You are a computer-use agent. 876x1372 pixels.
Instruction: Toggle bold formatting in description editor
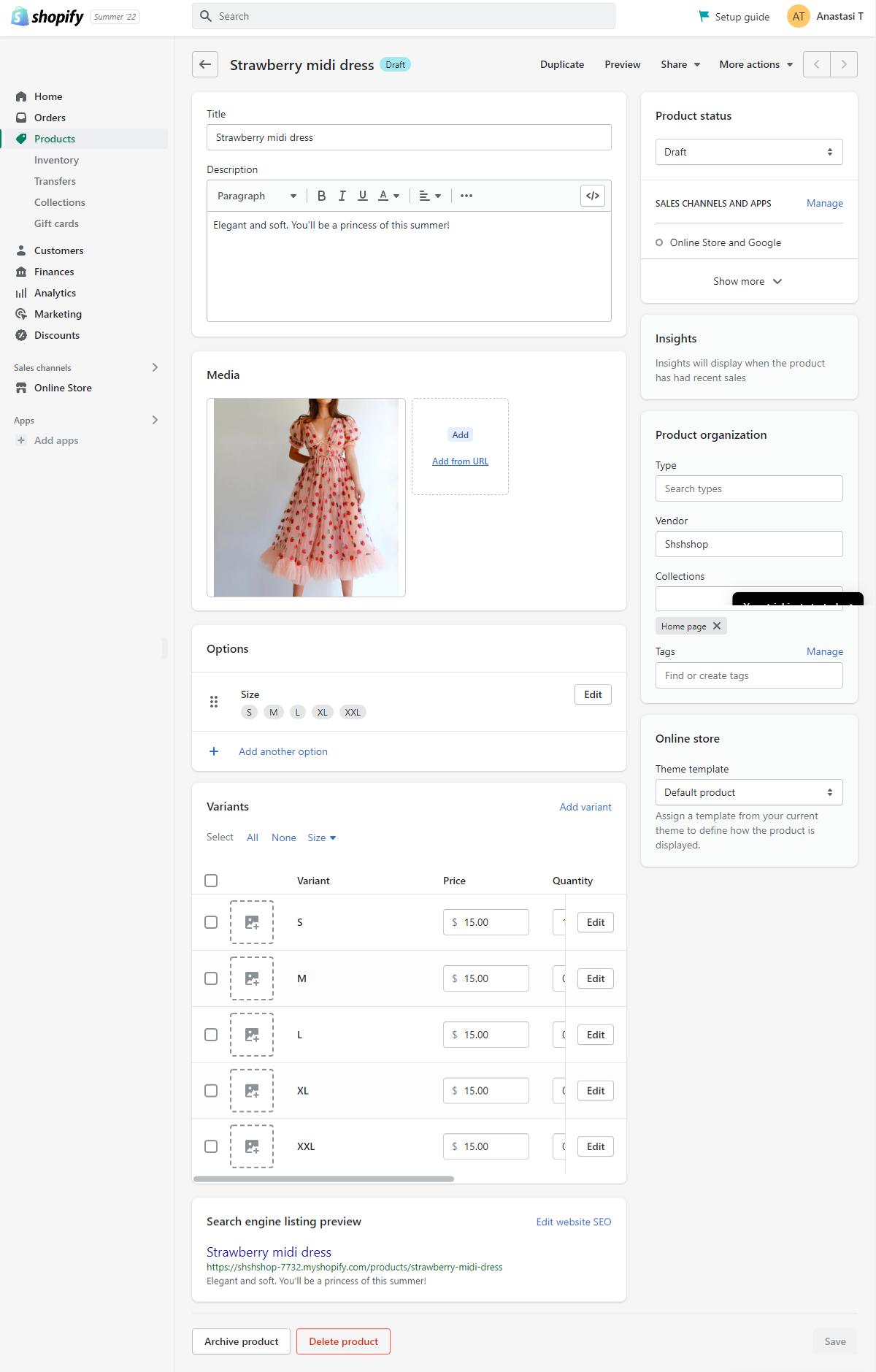click(321, 196)
